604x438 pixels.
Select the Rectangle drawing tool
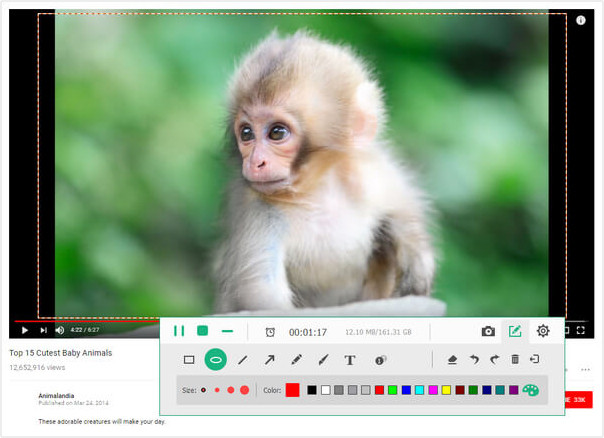pos(189,360)
